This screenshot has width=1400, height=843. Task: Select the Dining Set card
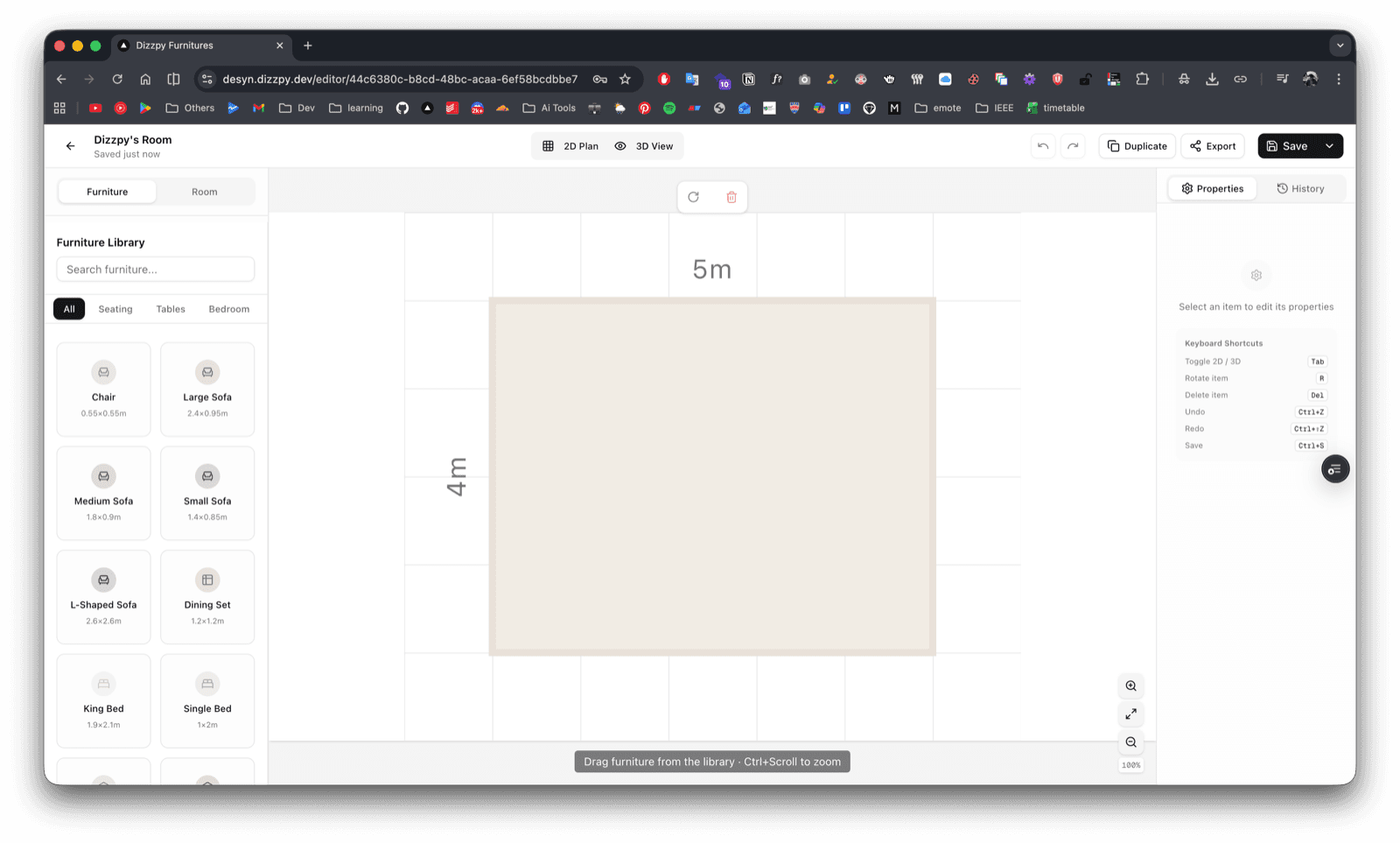point(207,597)
